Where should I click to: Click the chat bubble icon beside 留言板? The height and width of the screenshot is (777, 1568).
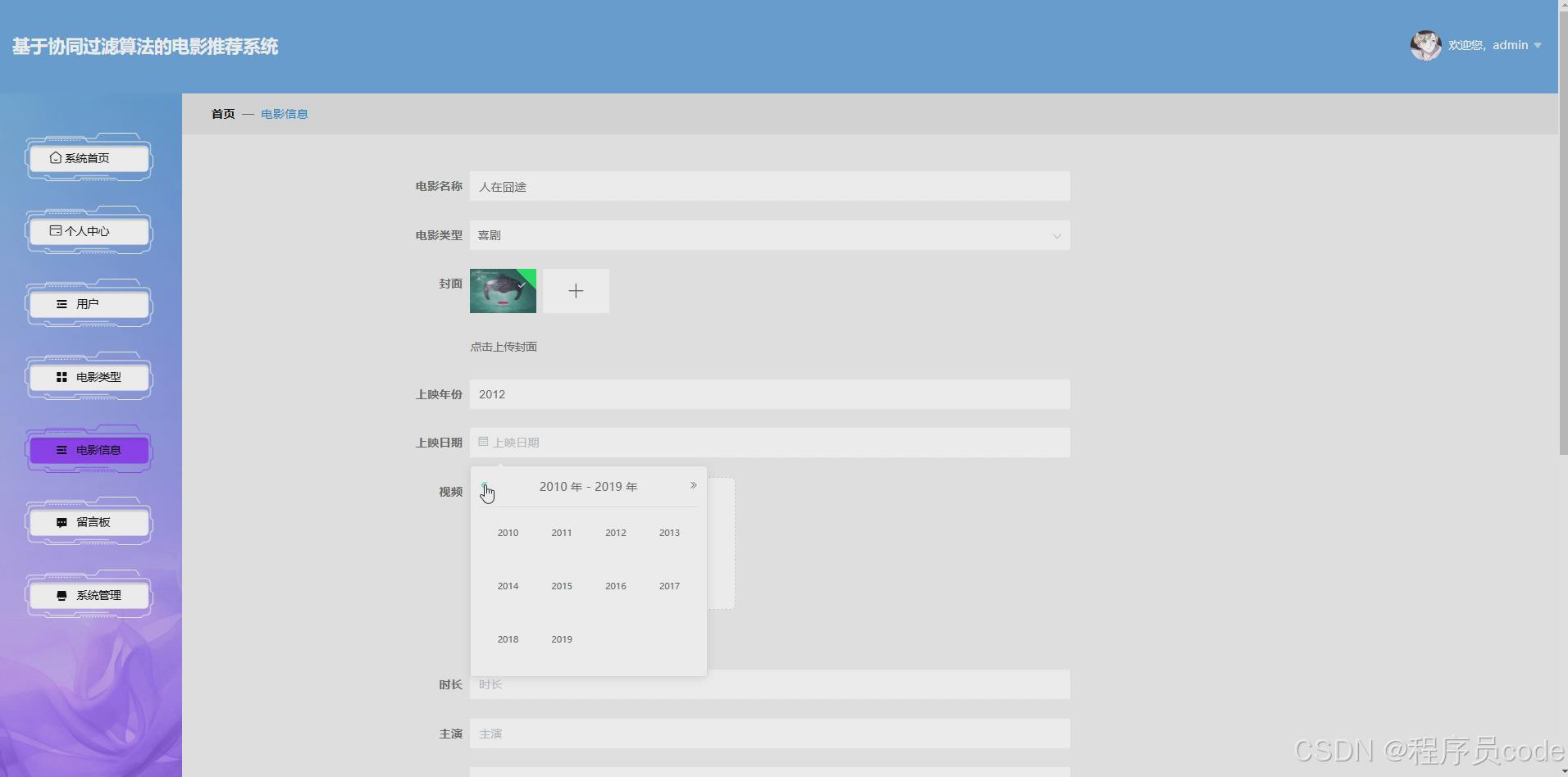pos(62,522)
